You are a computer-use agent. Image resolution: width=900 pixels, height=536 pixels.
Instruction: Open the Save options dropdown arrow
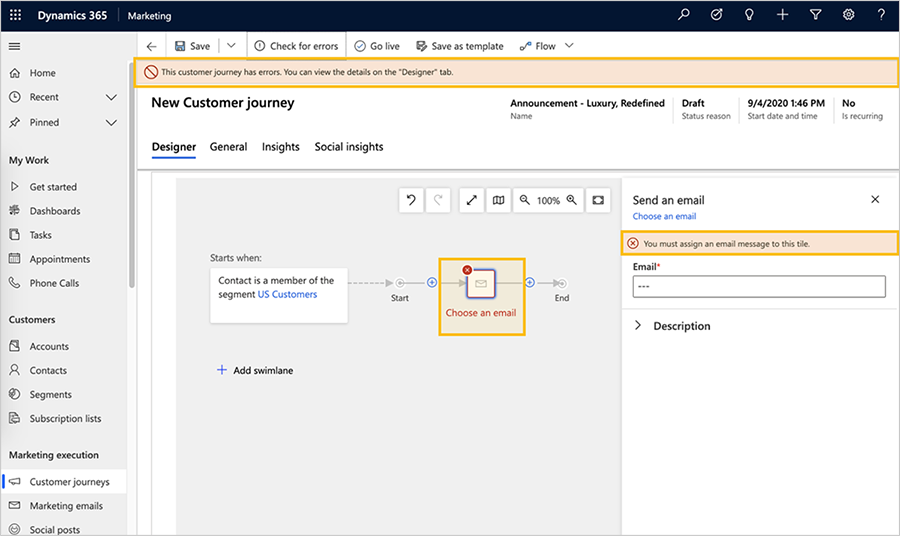click(231, 46)
